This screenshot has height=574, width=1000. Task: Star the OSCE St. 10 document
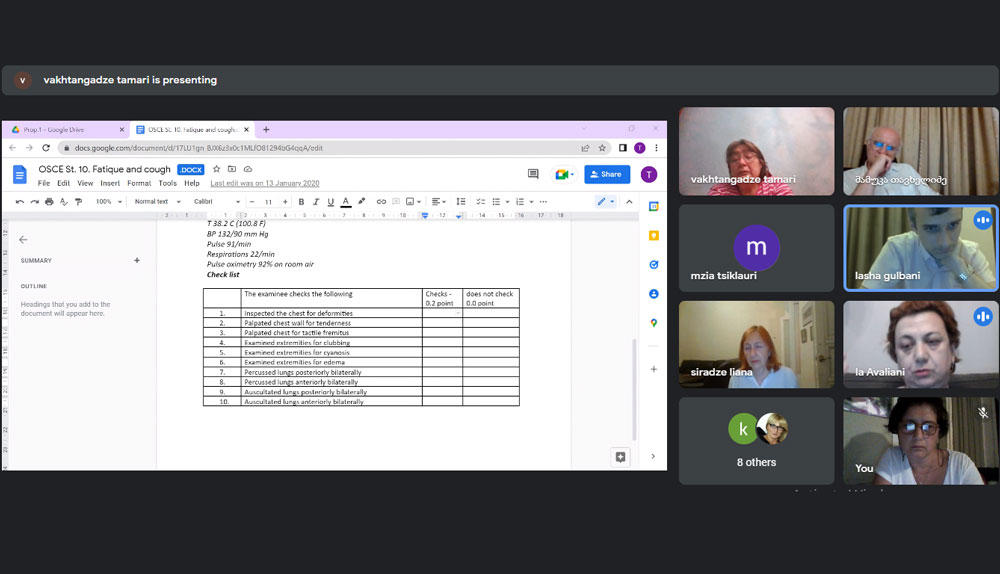click(216, 169)
